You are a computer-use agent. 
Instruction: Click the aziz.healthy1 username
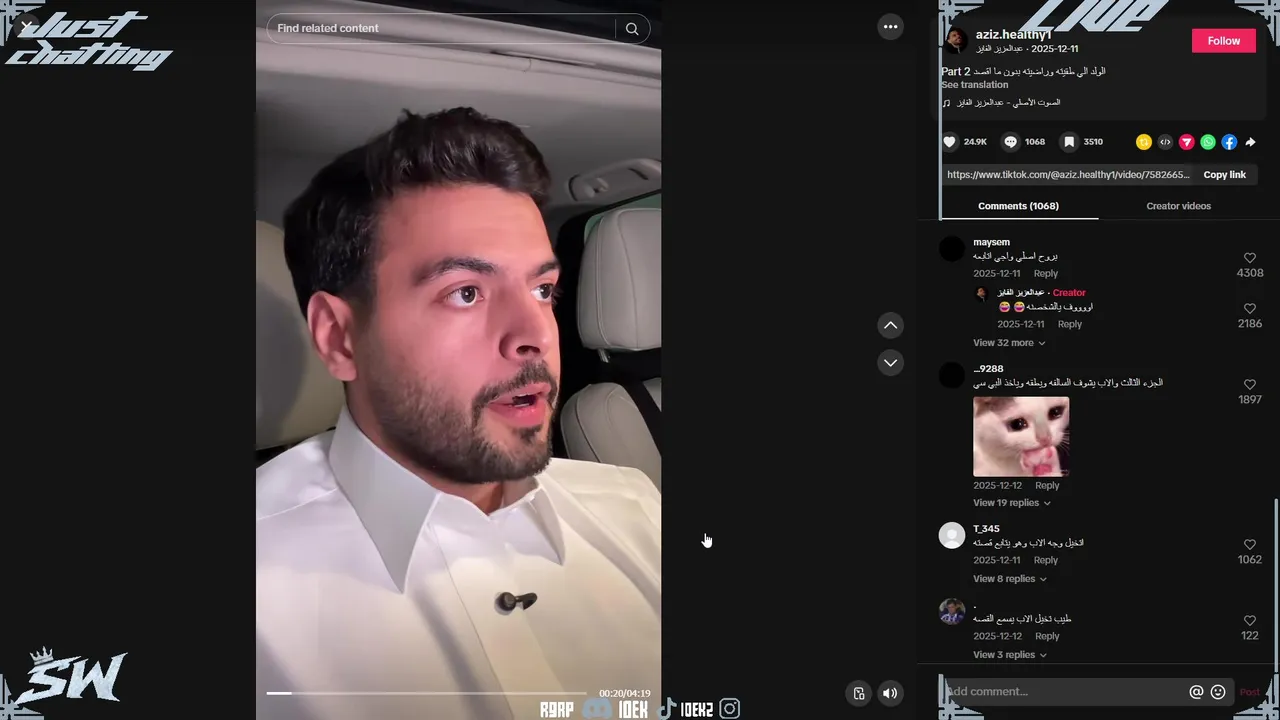tap(1013, 35)
